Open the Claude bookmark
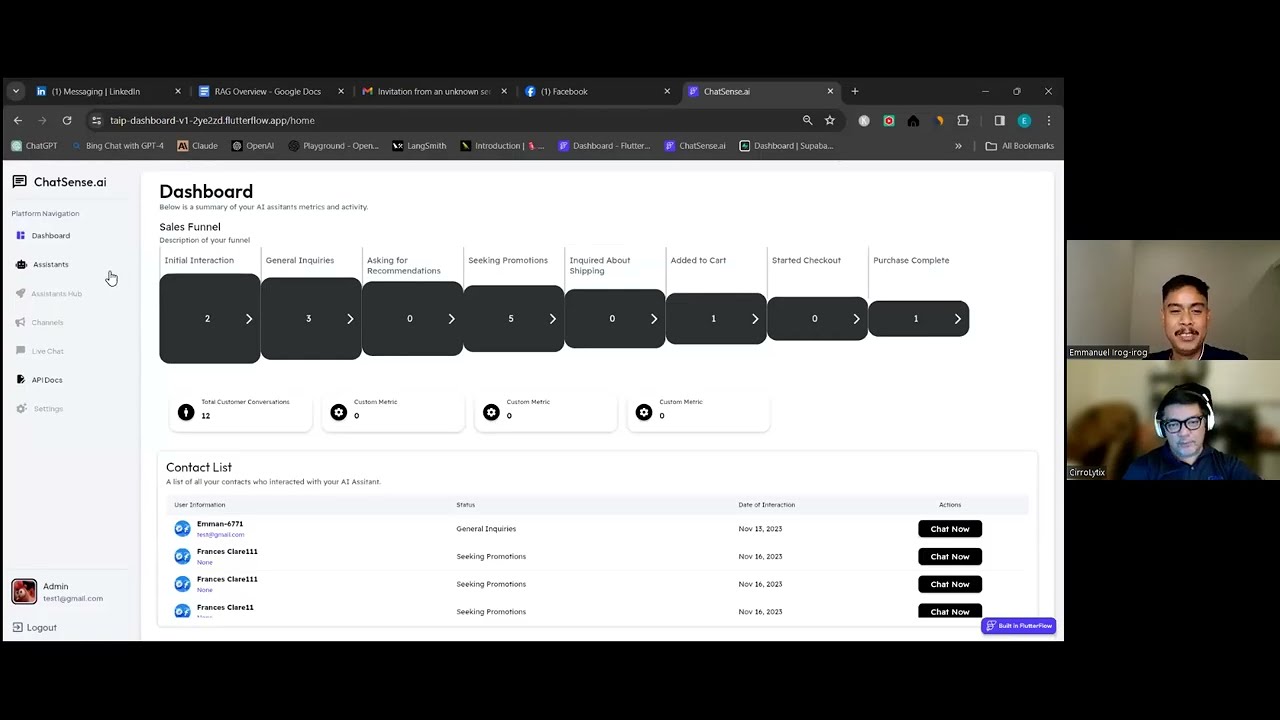 197,146
